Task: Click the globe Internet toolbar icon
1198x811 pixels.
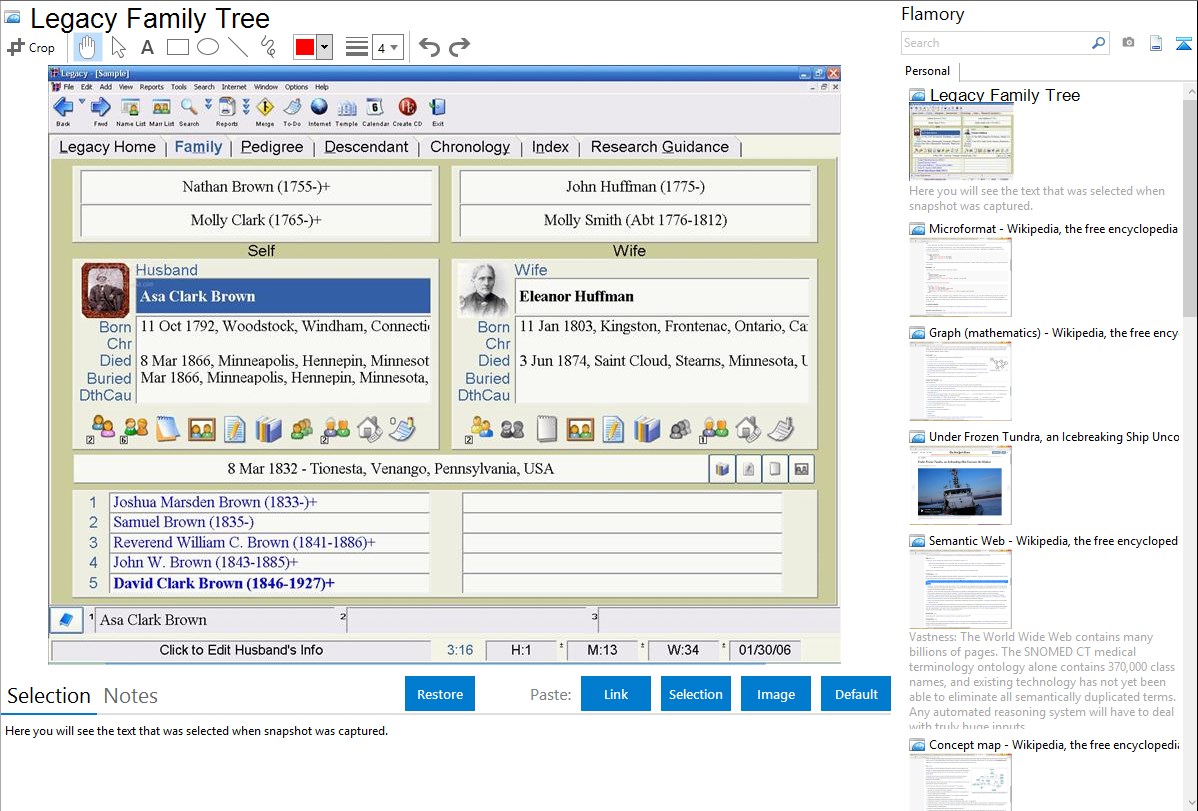Action: point(319,111)
